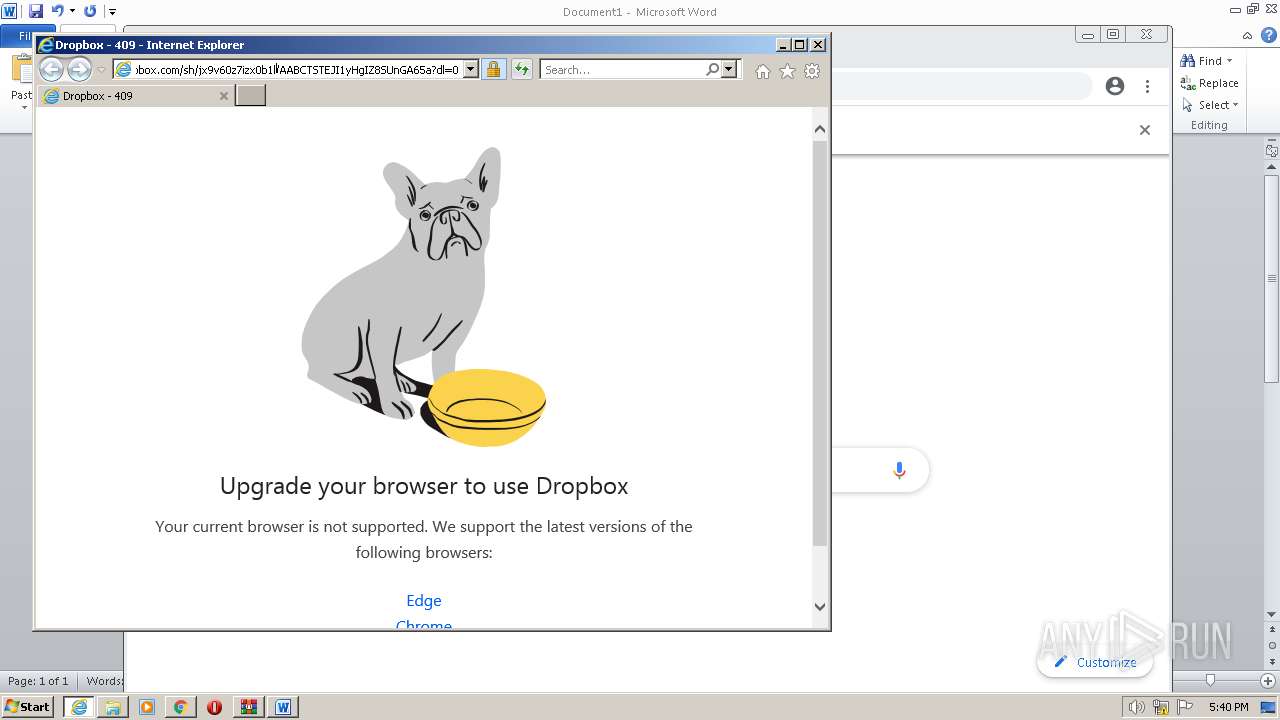Click Word status 'Page: 1 of 1'
The height and width of the screenshot is (720, 1280).
pos(38,681)
